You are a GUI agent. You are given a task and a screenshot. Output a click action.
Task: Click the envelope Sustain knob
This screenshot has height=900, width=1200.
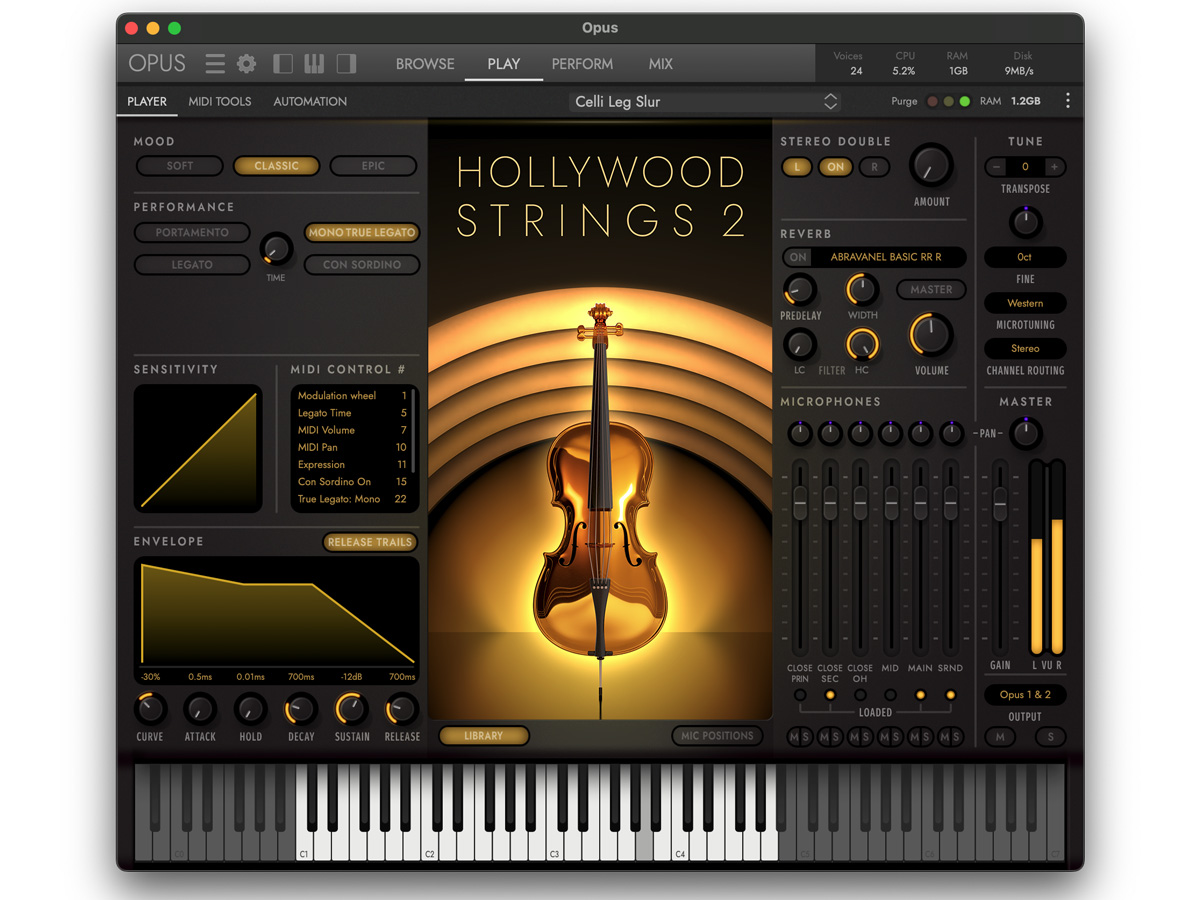click(351, 710)
